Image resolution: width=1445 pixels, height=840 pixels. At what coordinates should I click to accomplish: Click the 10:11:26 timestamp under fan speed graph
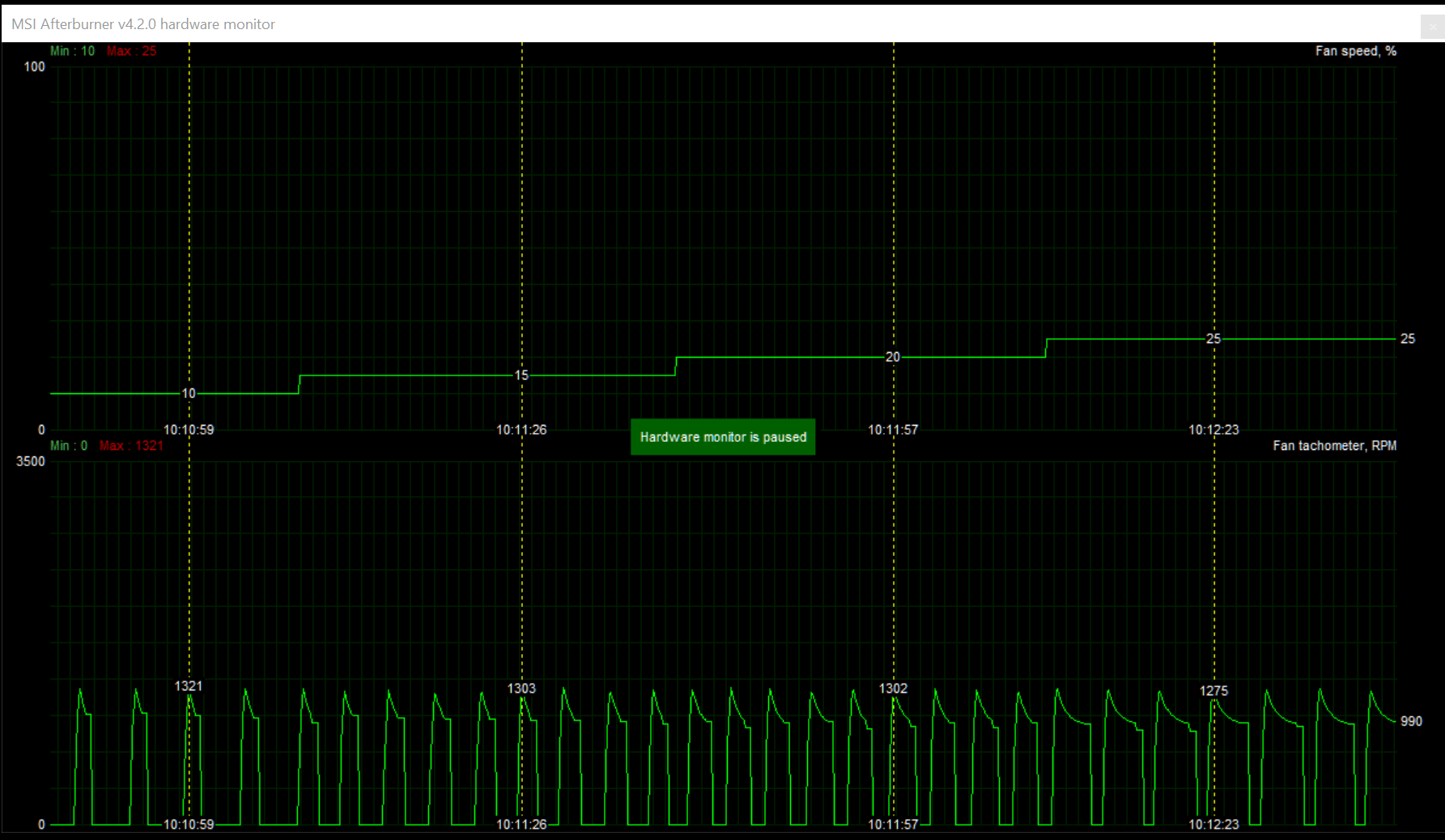[x=521, y=430]
